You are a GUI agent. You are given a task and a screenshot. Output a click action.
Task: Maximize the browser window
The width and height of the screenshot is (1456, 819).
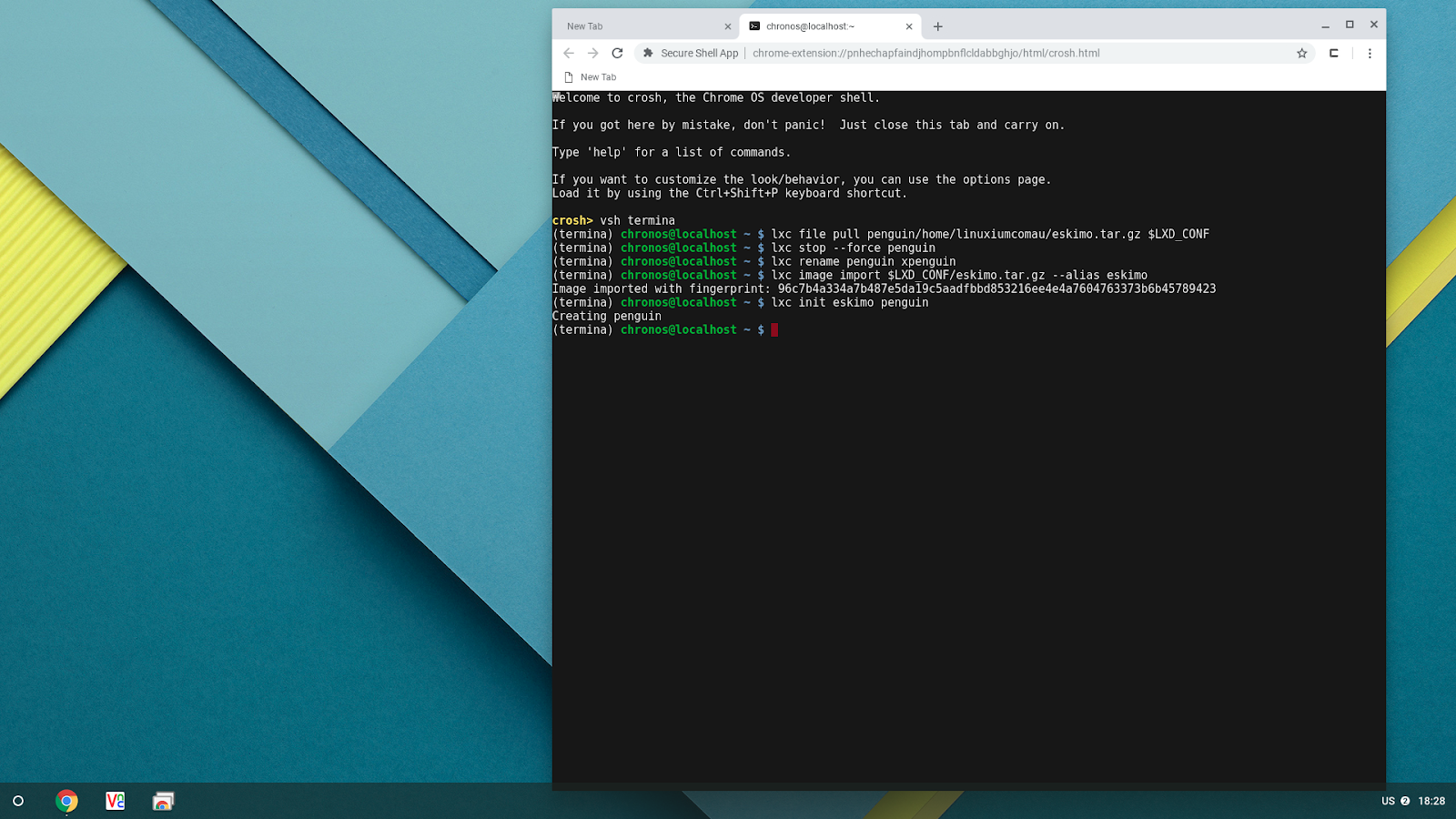[1350, 25]
